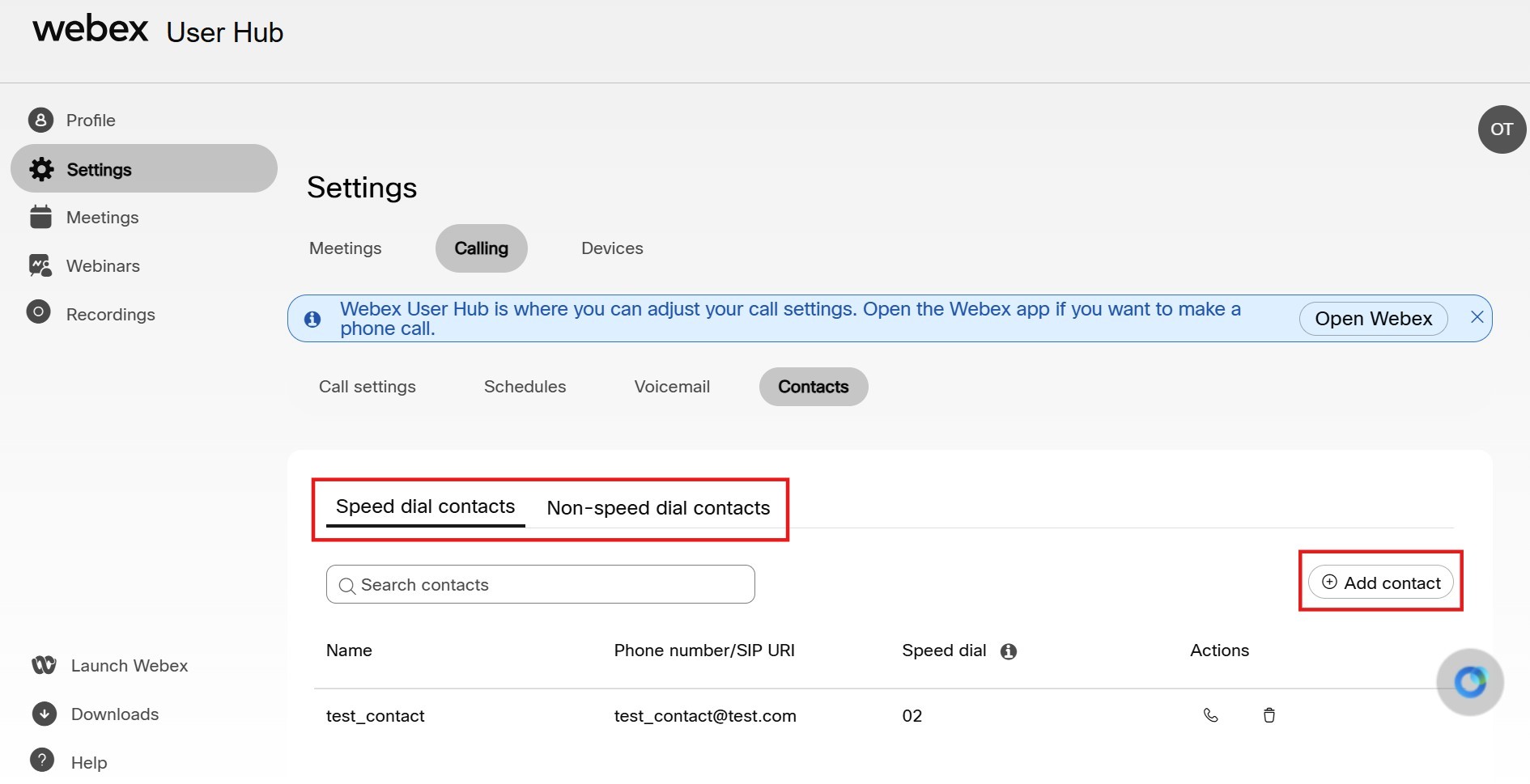
Task: Open Webinars in the sidebar
Action: (103, 266)
